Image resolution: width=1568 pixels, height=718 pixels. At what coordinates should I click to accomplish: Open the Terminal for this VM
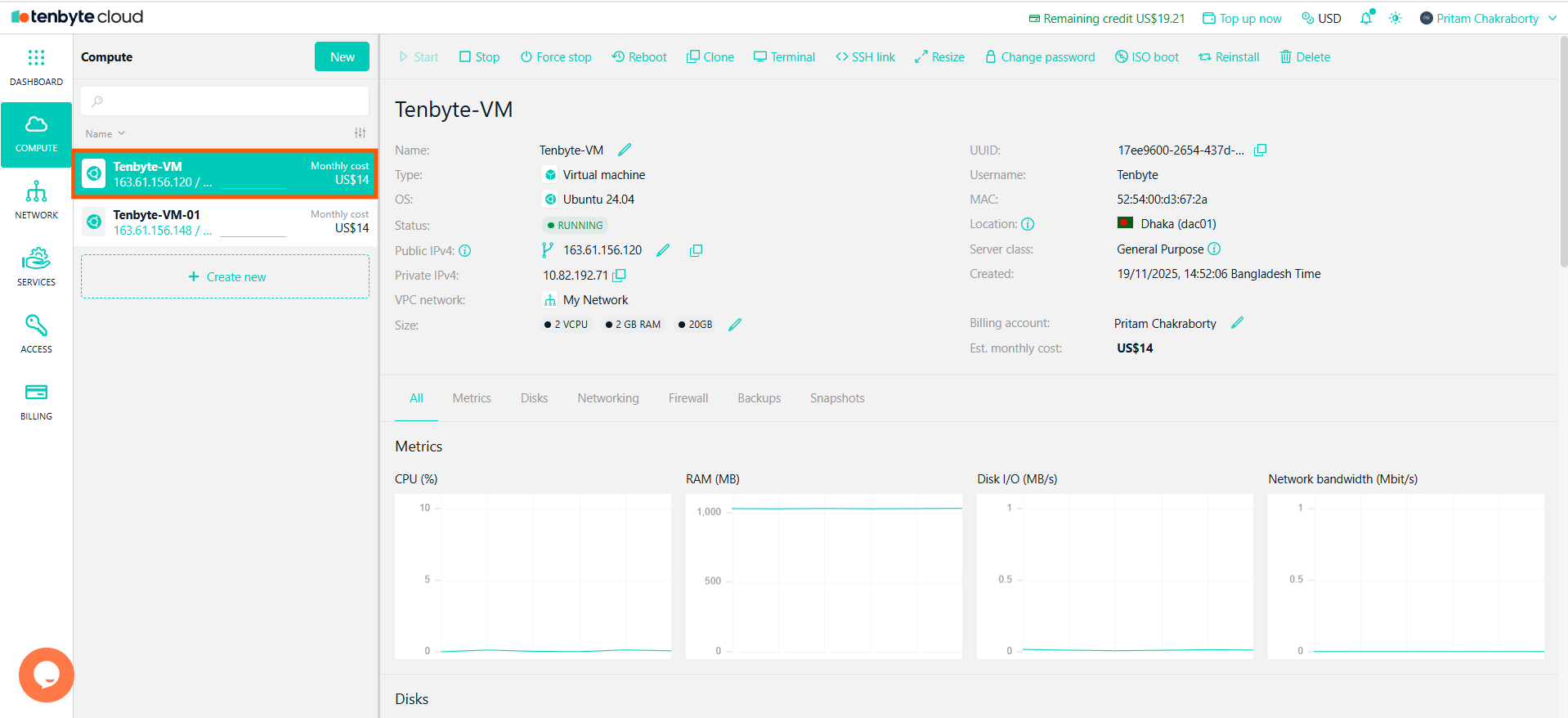pos(784,56)
